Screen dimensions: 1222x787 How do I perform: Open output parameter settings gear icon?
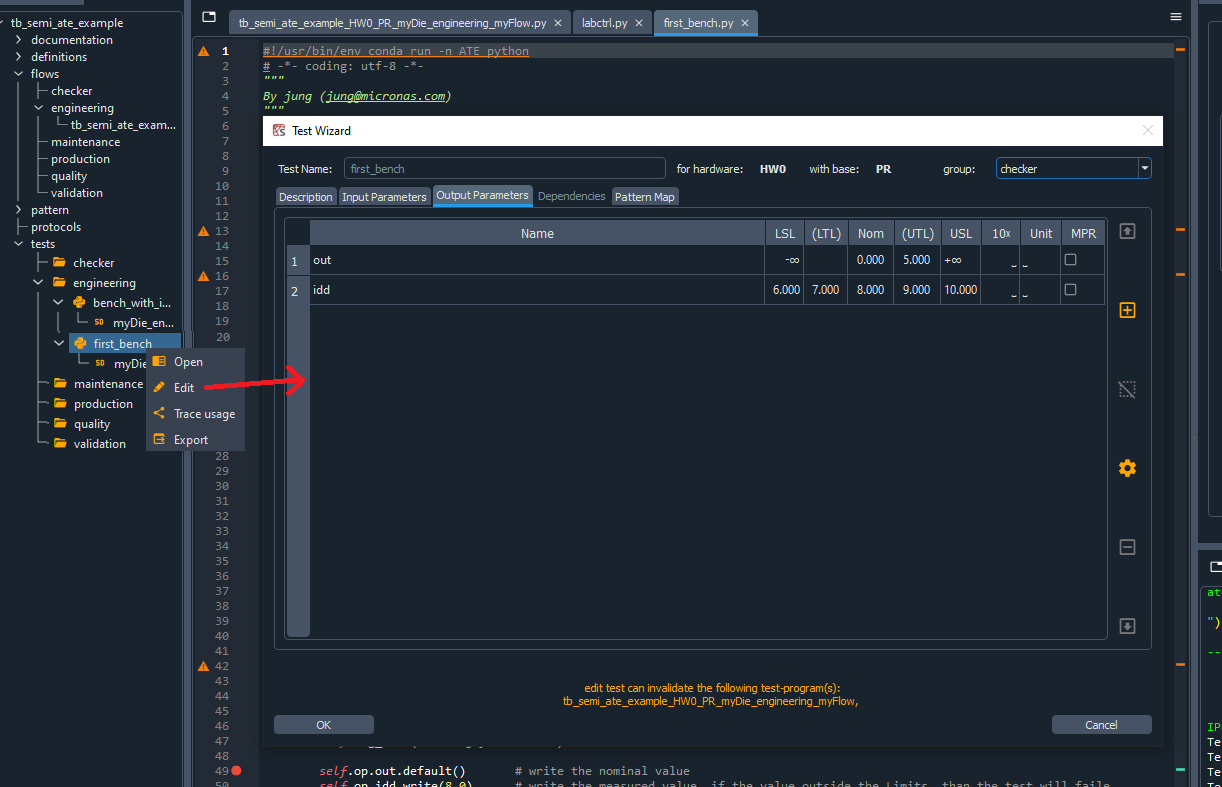click(x=1127, y=468)
